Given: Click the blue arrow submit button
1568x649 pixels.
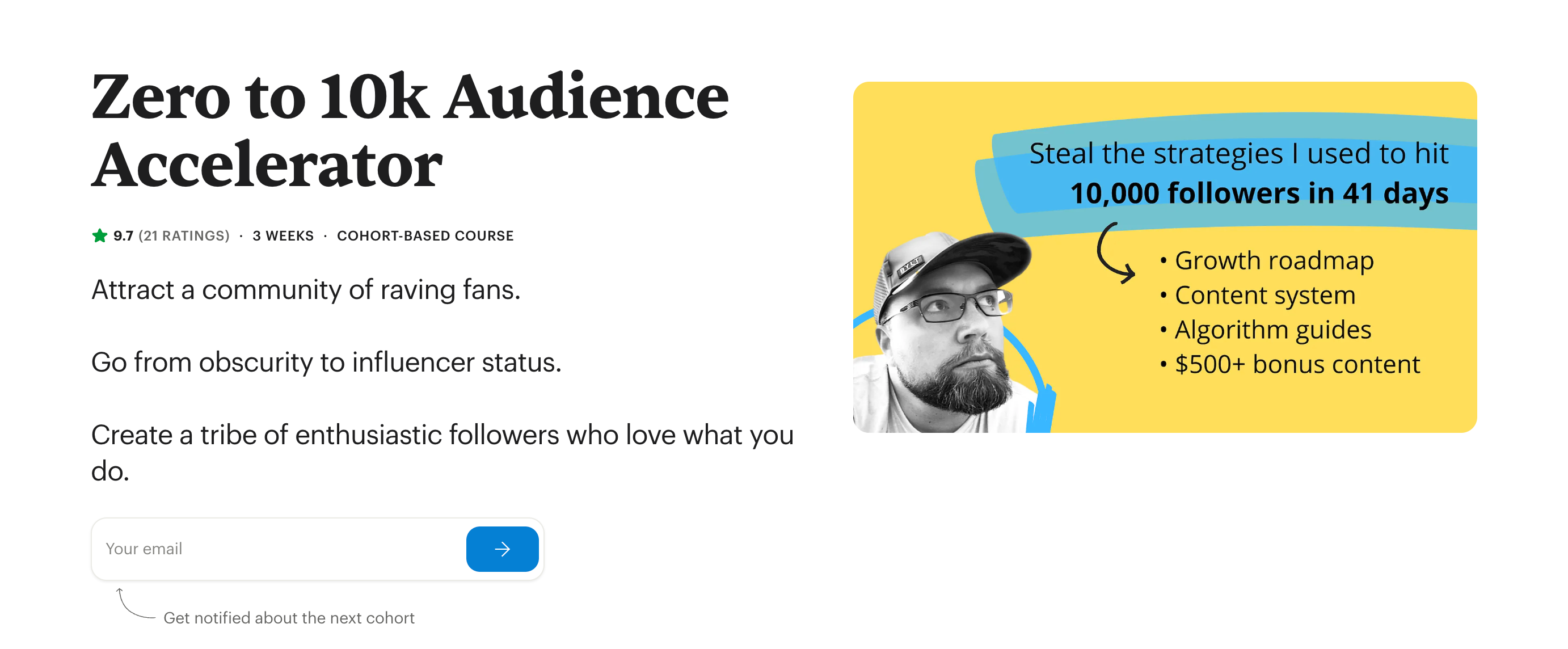Looking at the screenshot, I should click(501, 549).
